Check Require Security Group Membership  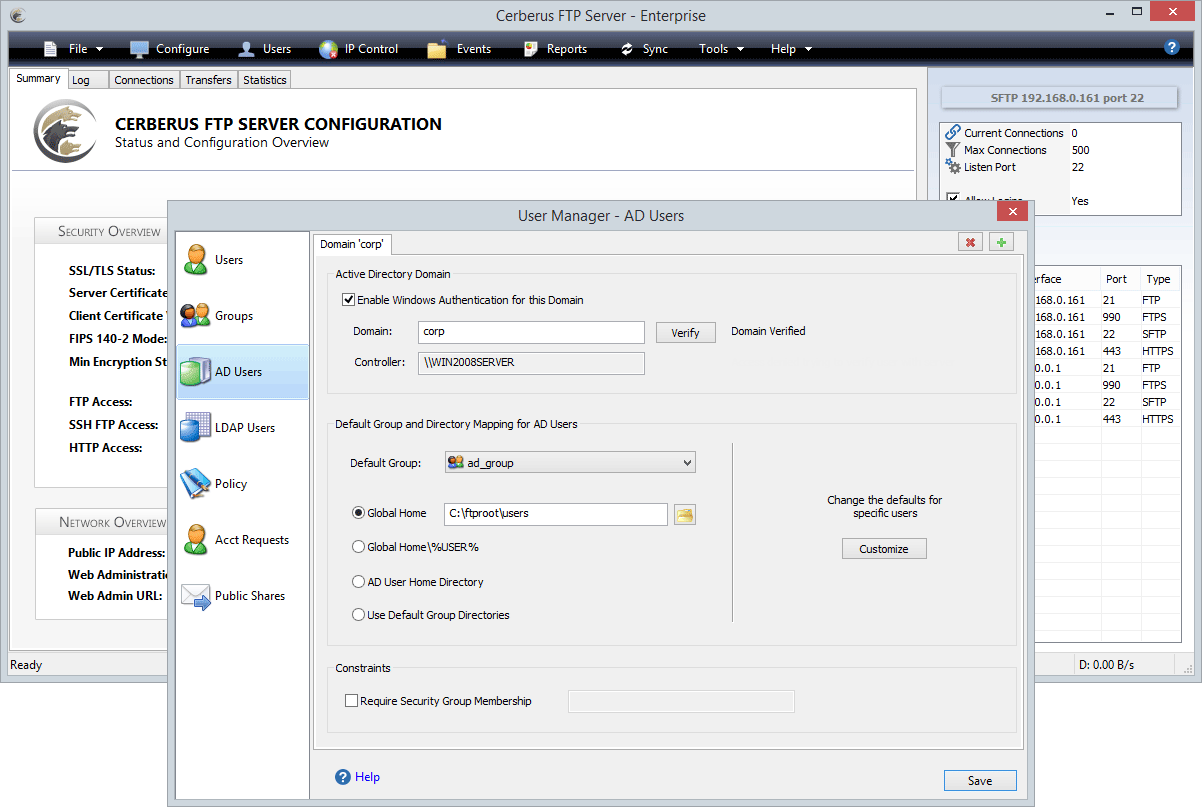coord(351,702)
